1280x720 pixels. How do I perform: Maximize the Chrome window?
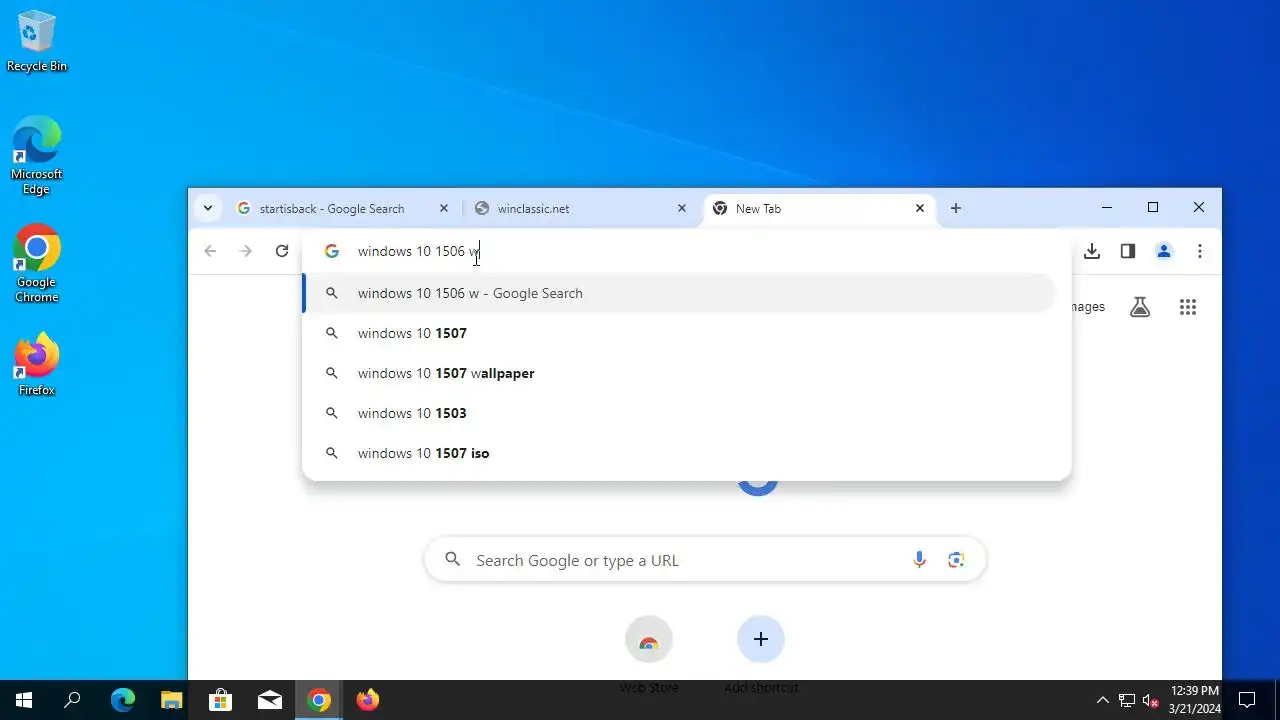tap(1153, 207)
